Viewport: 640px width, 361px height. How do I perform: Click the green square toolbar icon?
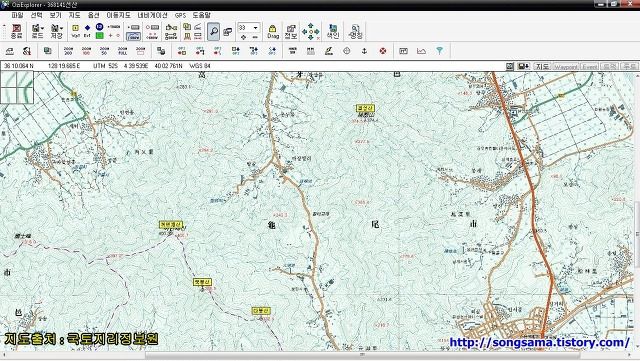pos(99,36)
